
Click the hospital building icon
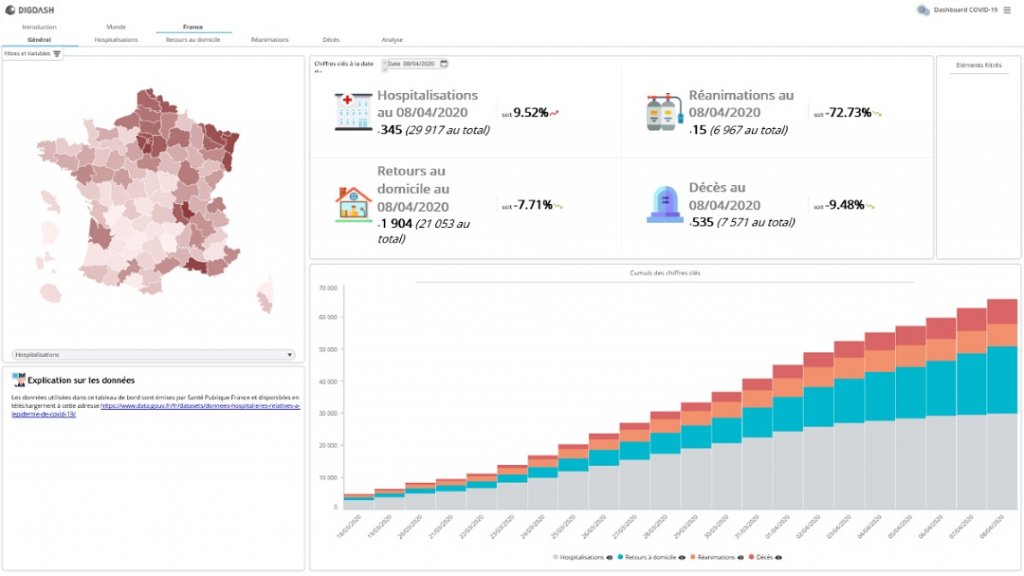click(x=353, y=112)
